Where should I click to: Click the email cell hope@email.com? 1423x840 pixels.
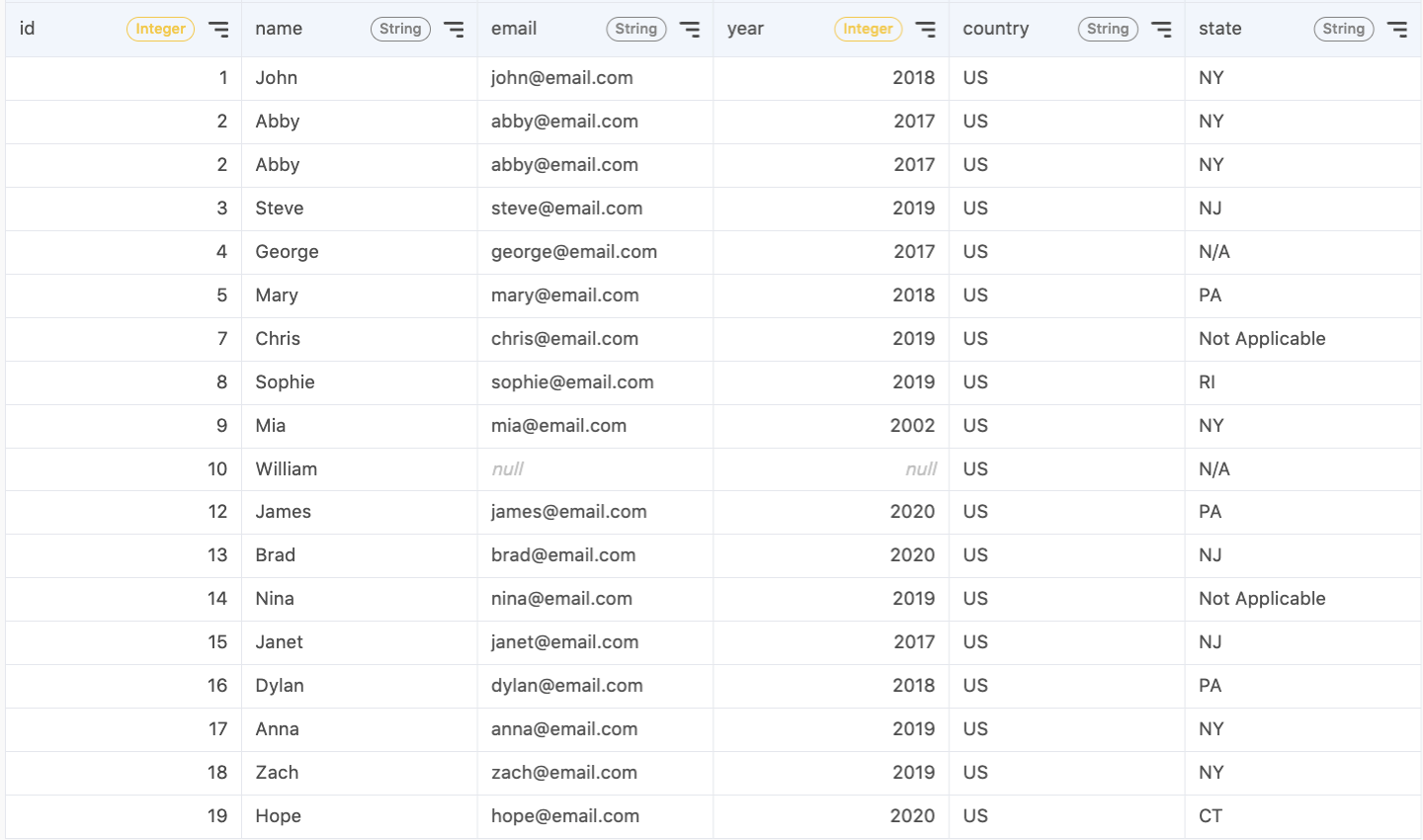pos(595,816)
